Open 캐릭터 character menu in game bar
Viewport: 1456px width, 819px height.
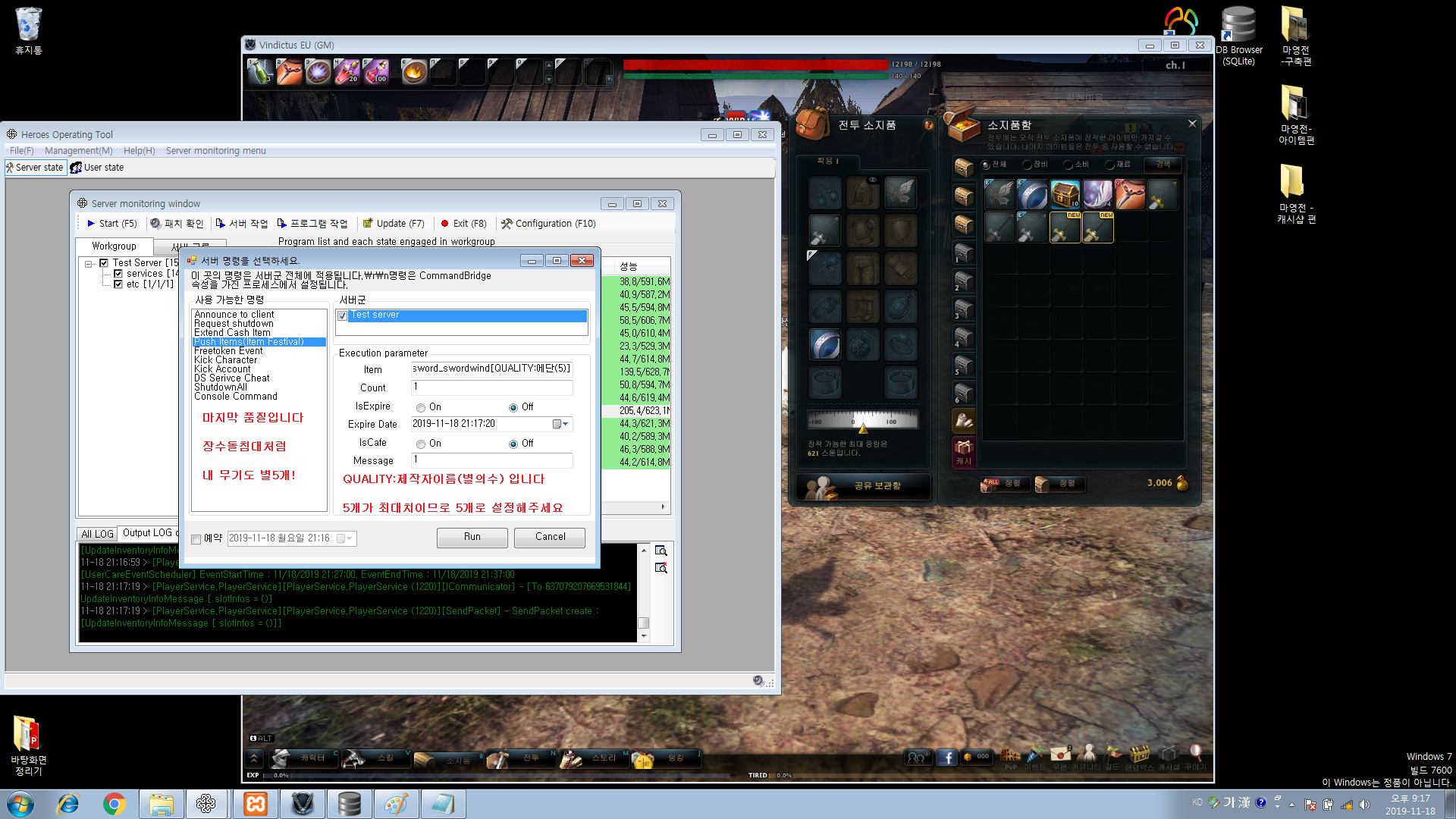coord(303,758)
